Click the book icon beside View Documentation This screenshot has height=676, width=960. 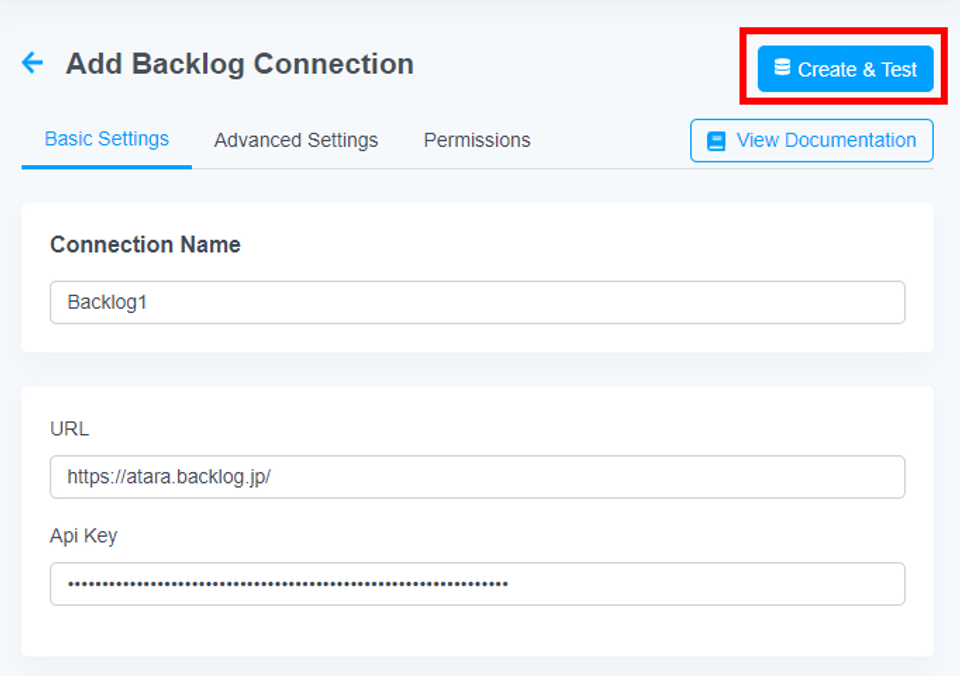tap(716, 141)
